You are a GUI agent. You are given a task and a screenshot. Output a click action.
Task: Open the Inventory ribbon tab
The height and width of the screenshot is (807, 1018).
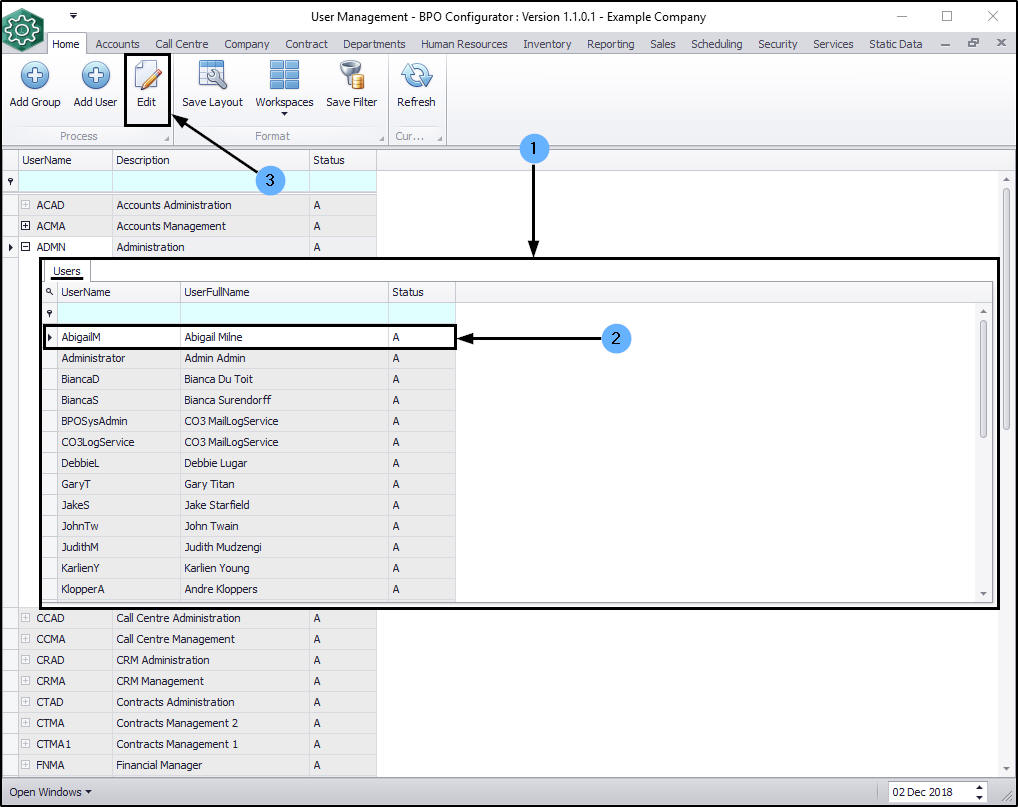547,43
